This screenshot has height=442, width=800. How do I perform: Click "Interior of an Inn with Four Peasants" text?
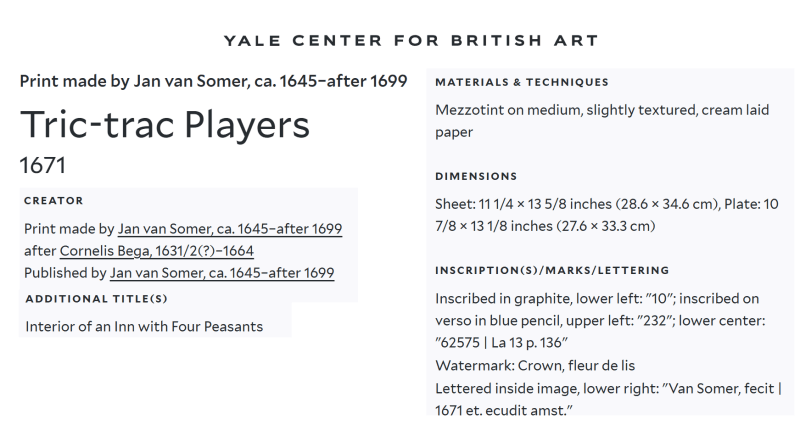point(144,327)
